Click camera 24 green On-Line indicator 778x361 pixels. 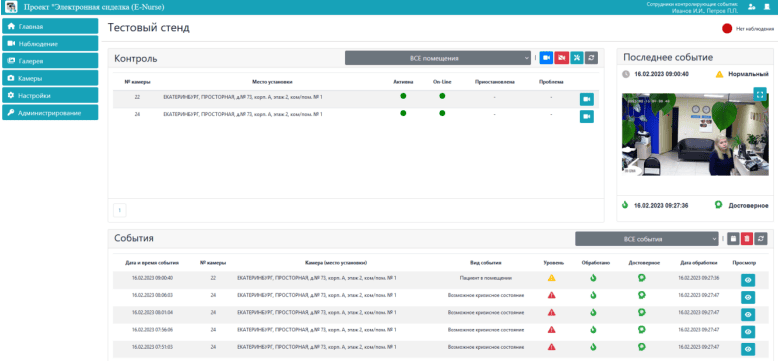coord(442,113)
